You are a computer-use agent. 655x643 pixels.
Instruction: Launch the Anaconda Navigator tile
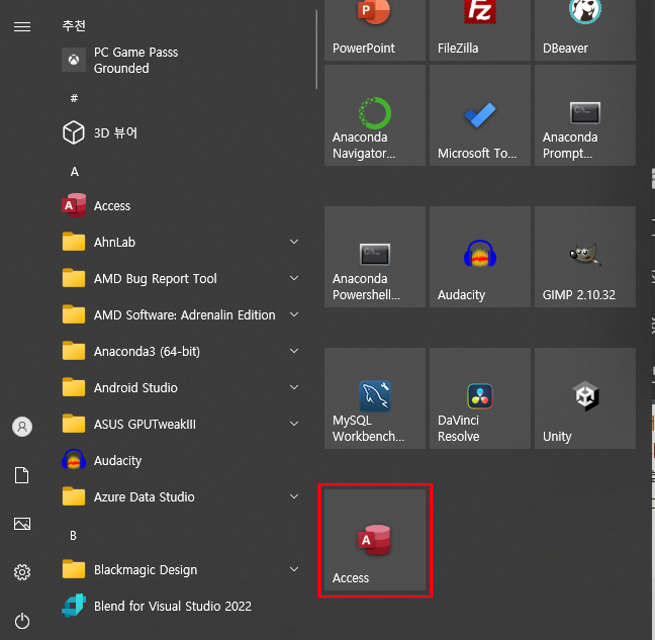pyautogui.click(x=375, y=115)
